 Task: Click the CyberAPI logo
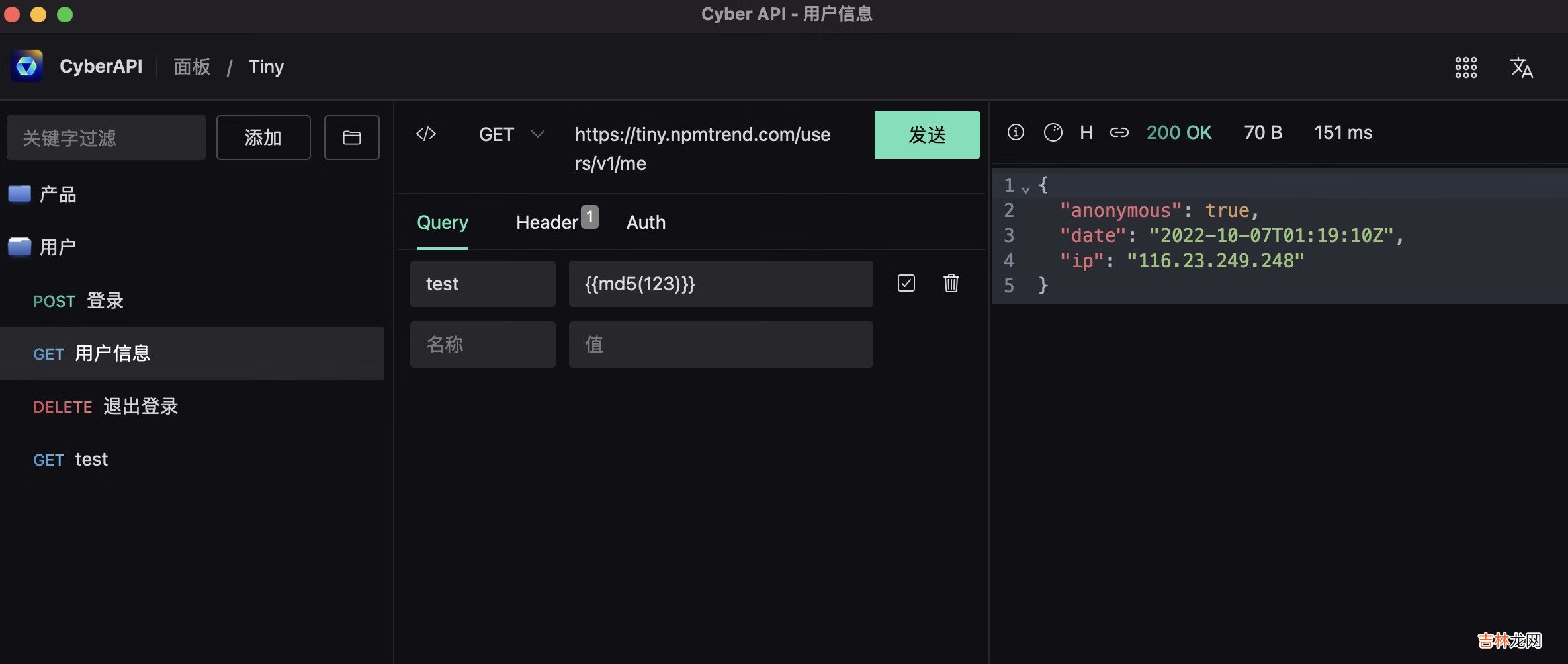(26, 66)
